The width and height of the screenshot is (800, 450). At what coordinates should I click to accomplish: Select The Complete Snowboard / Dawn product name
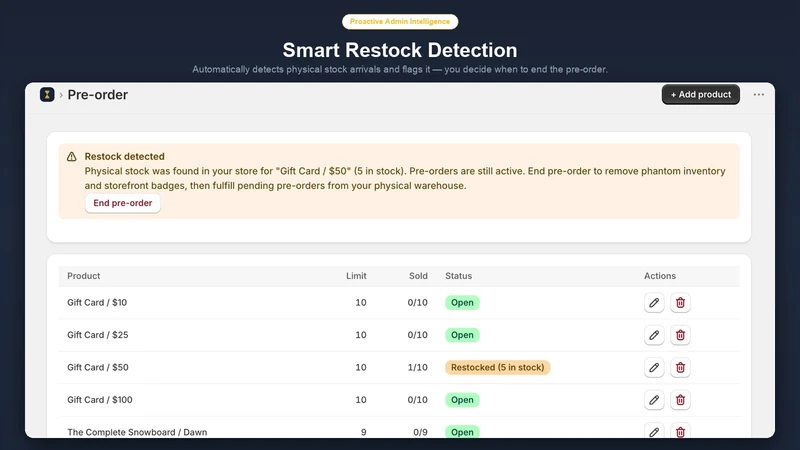click(137, 432)
